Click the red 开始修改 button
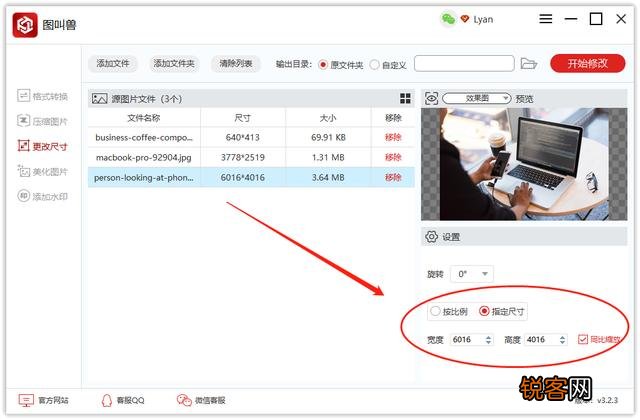The image size is (640, 420). tap(587, 64)
